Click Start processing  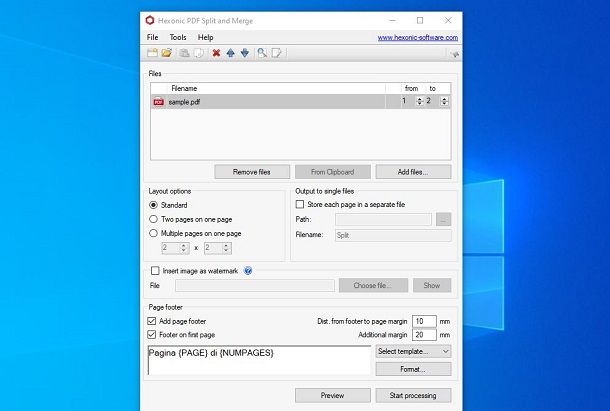(413, 395)
